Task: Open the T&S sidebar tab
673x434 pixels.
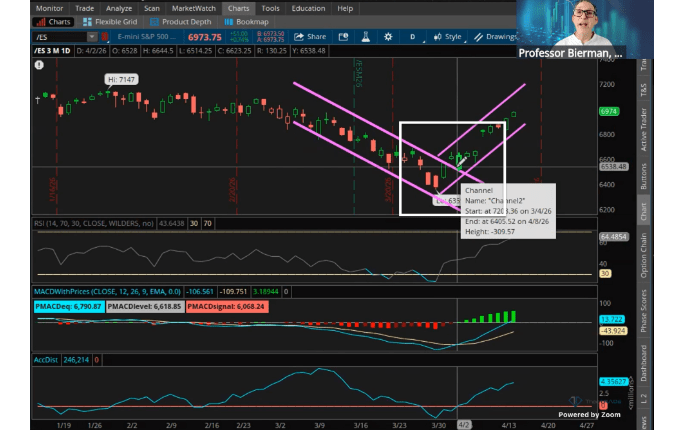Action: tap(643, 90)
